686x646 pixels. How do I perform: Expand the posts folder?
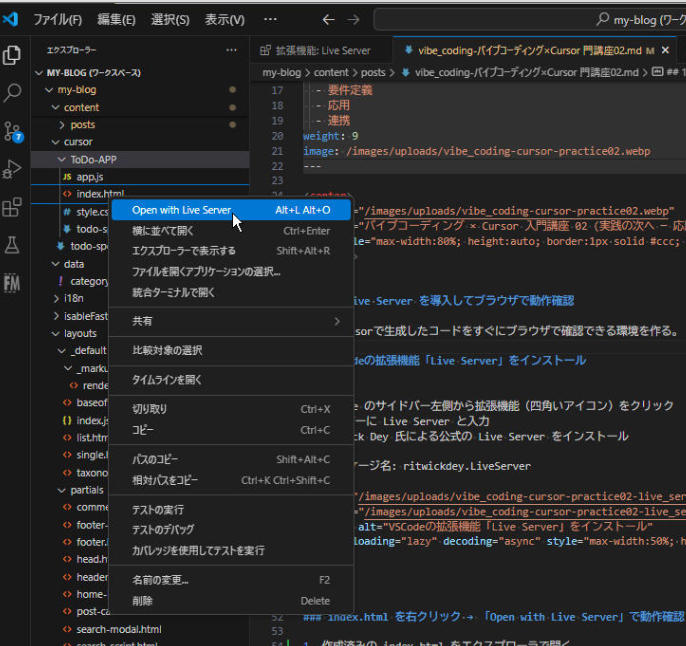(83, 125)
